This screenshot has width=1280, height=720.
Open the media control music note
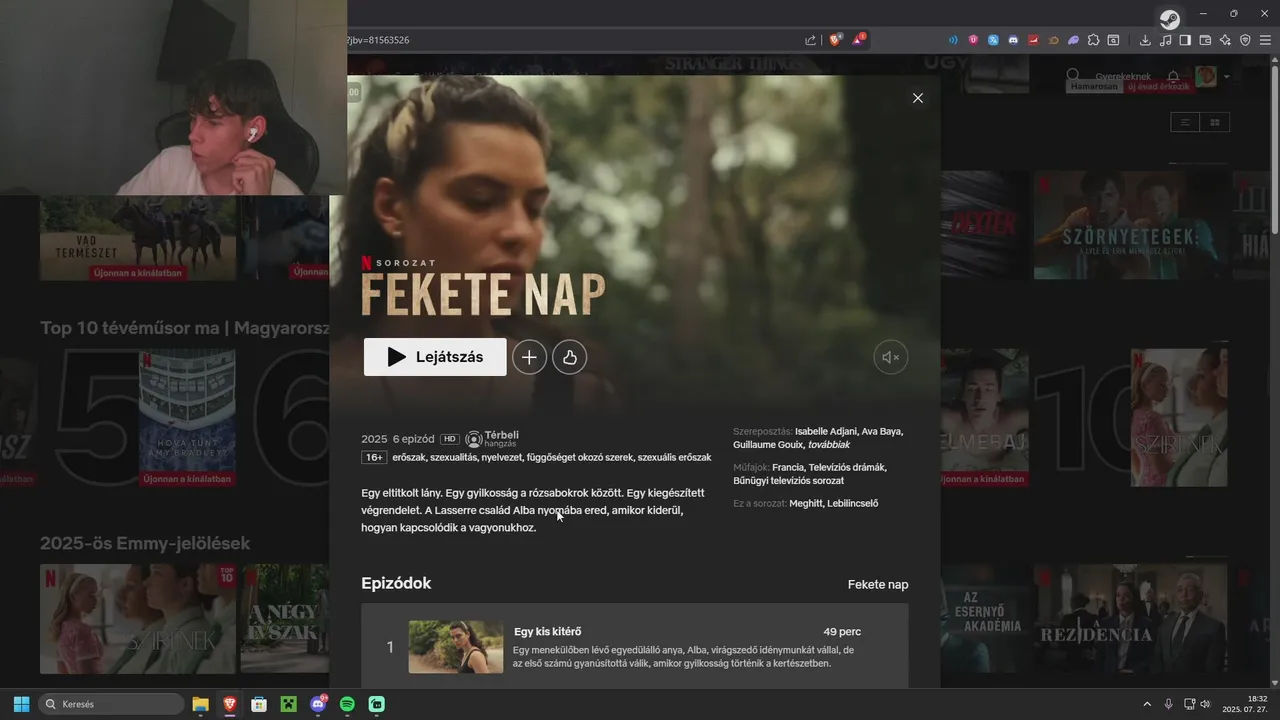pos(1165,40)
